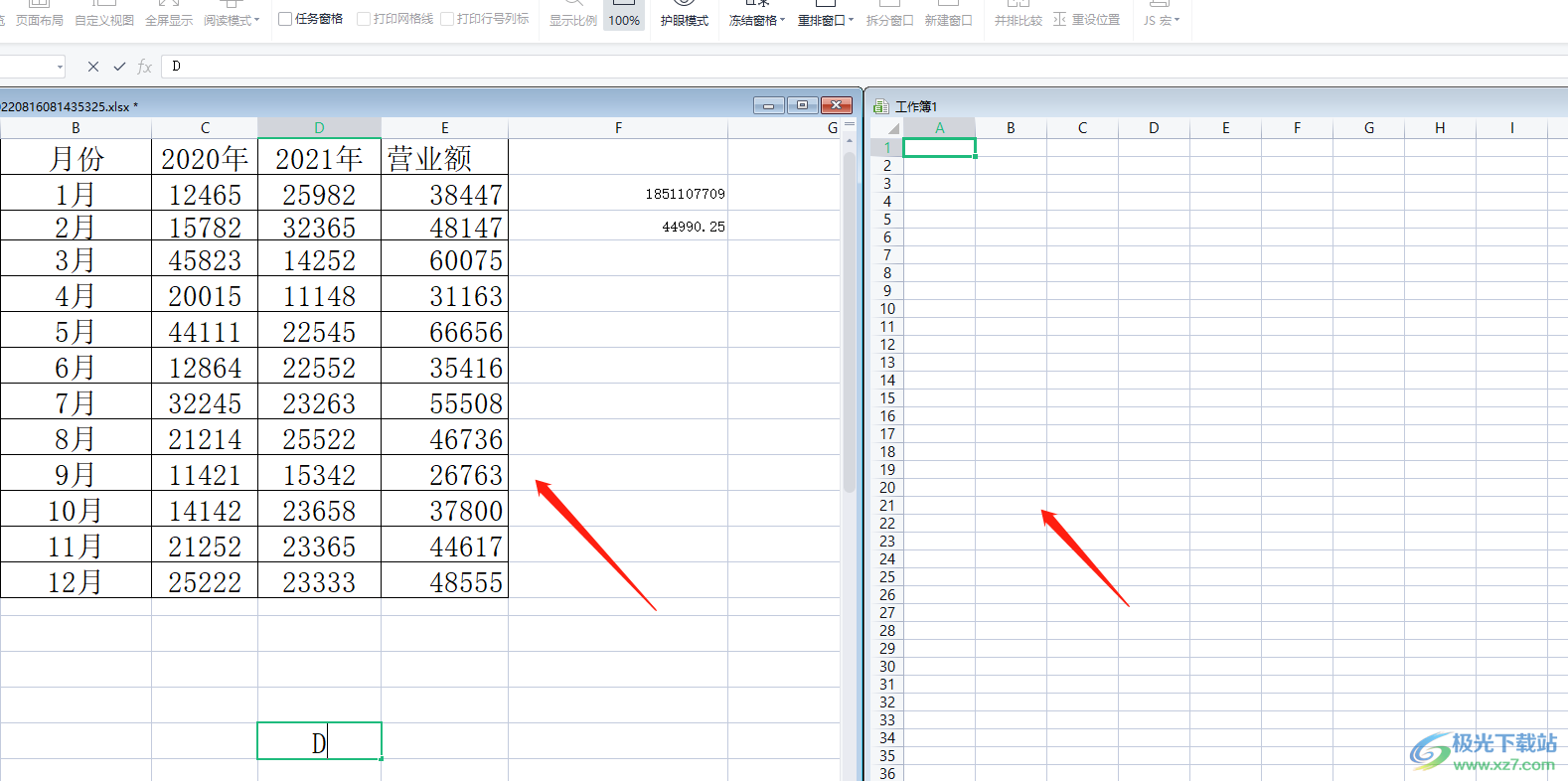The image size is (1568, 781).
Task: Select column D header in xlsx window
Action: pyautogui.click(x=319, y=128)
